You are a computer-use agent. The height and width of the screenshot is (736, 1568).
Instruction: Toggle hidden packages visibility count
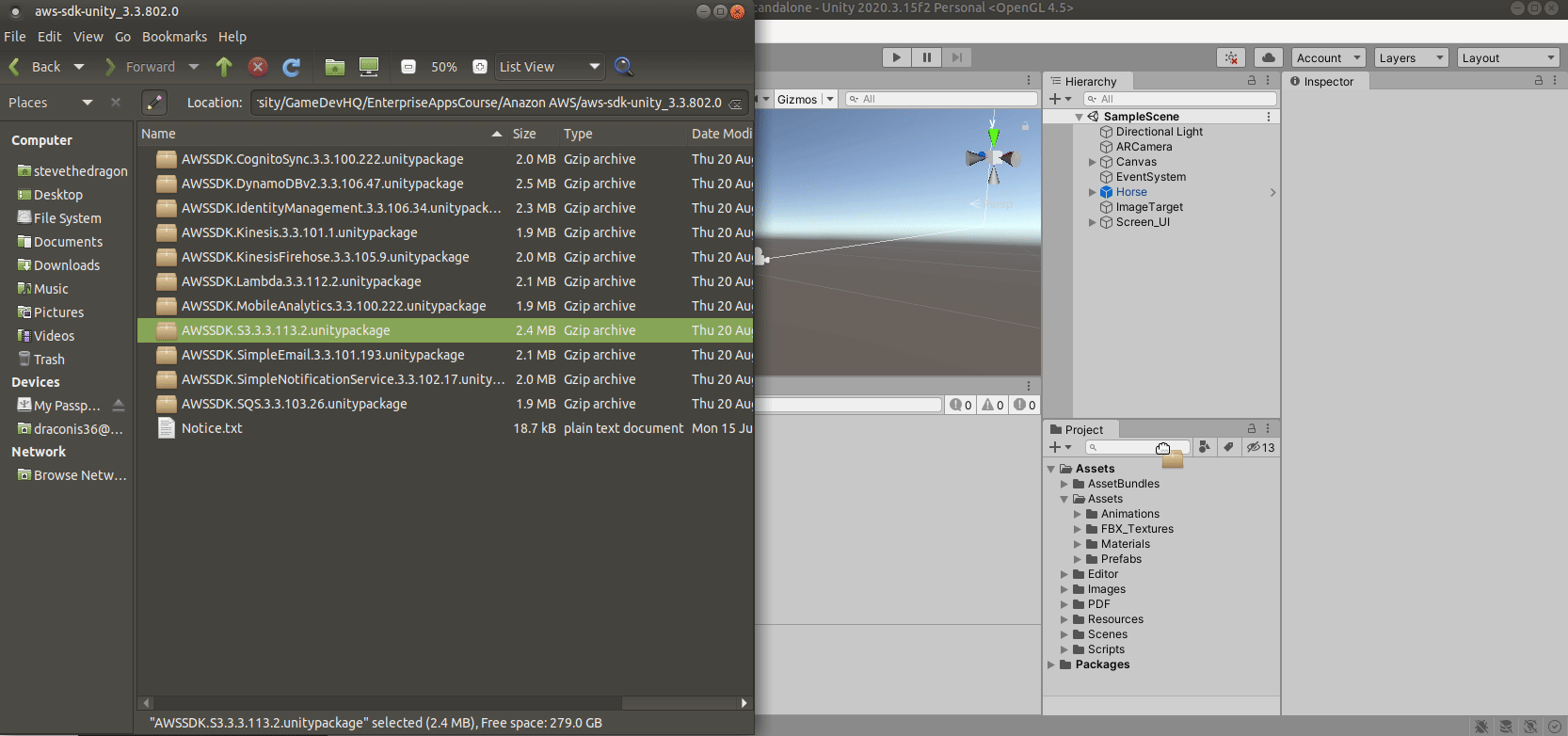pos(1260,447)
